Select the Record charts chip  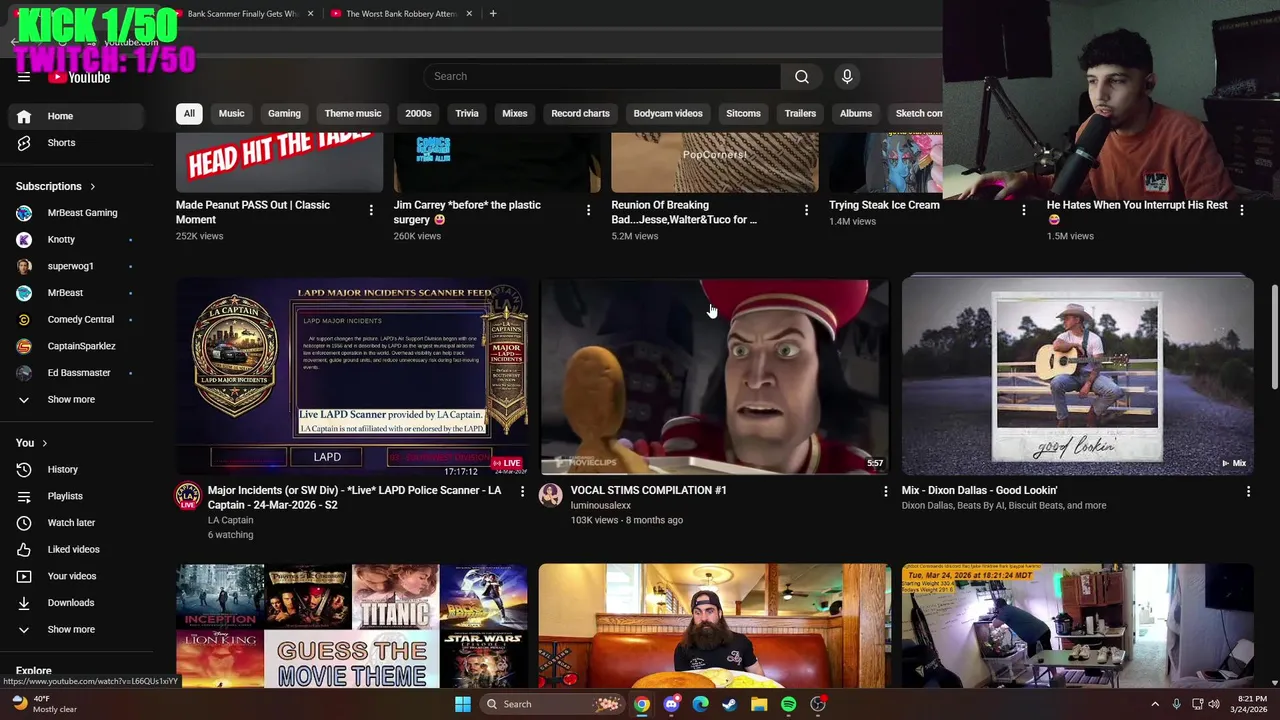tap(580, 114)
